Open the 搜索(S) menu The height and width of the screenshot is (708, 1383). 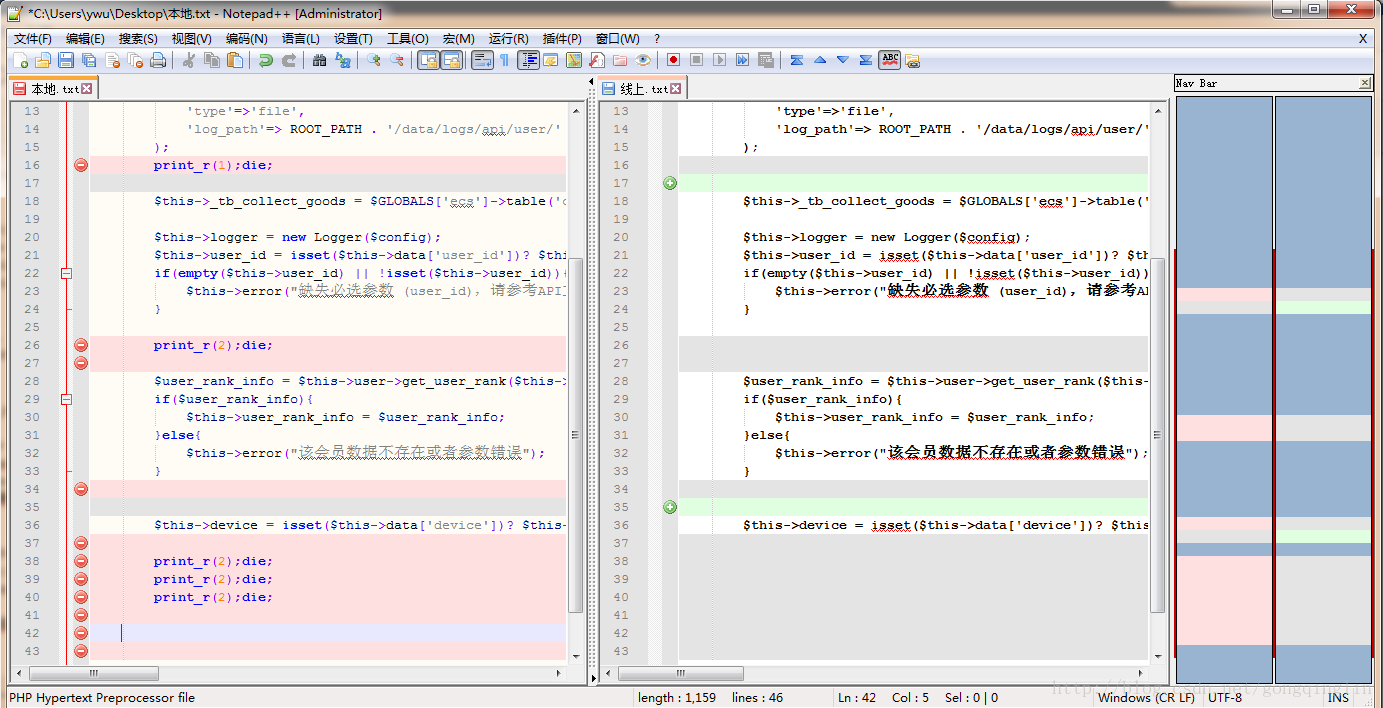(x=138, y=38)
